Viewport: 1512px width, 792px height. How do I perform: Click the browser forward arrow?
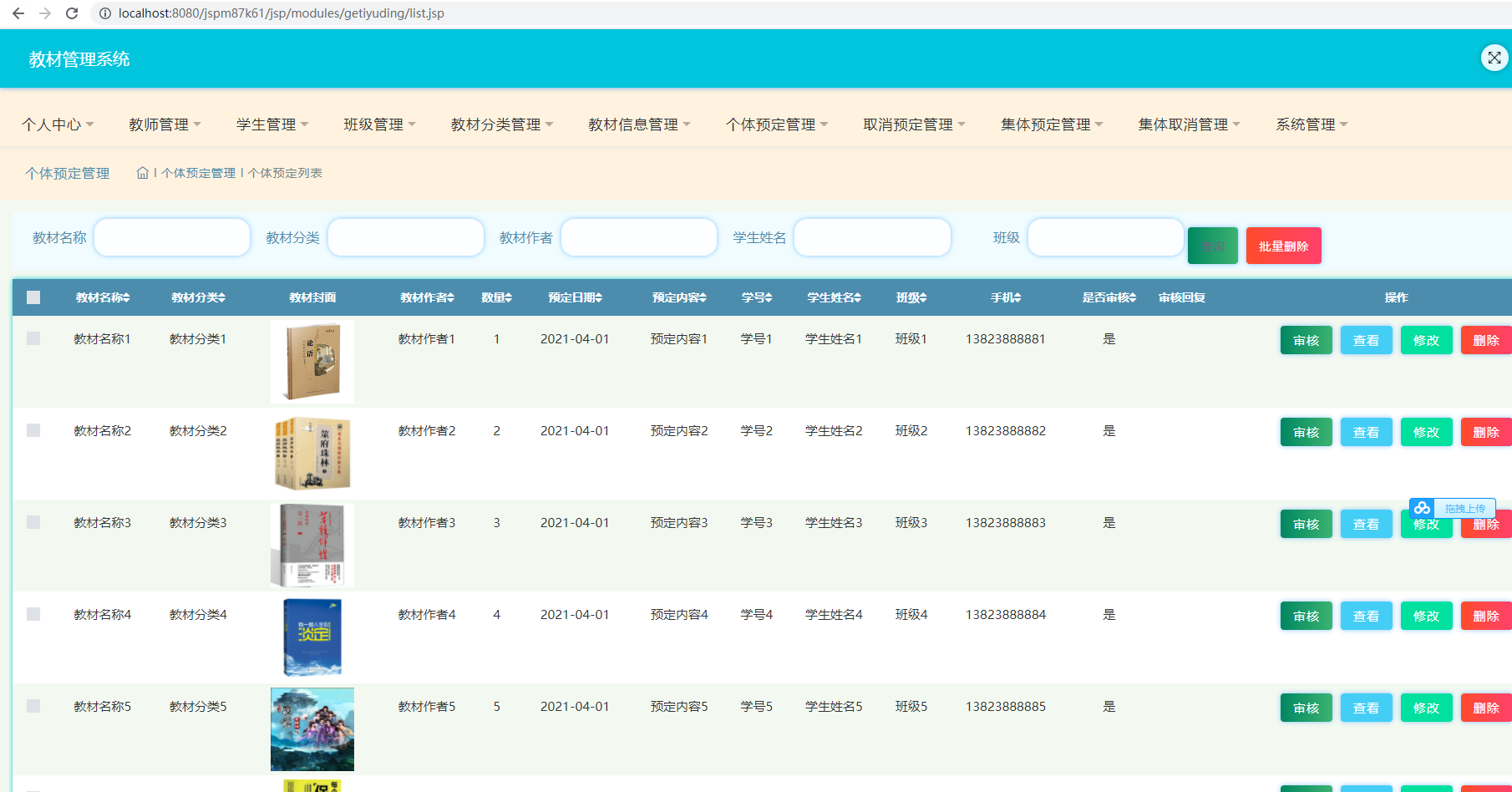[45, 13]
